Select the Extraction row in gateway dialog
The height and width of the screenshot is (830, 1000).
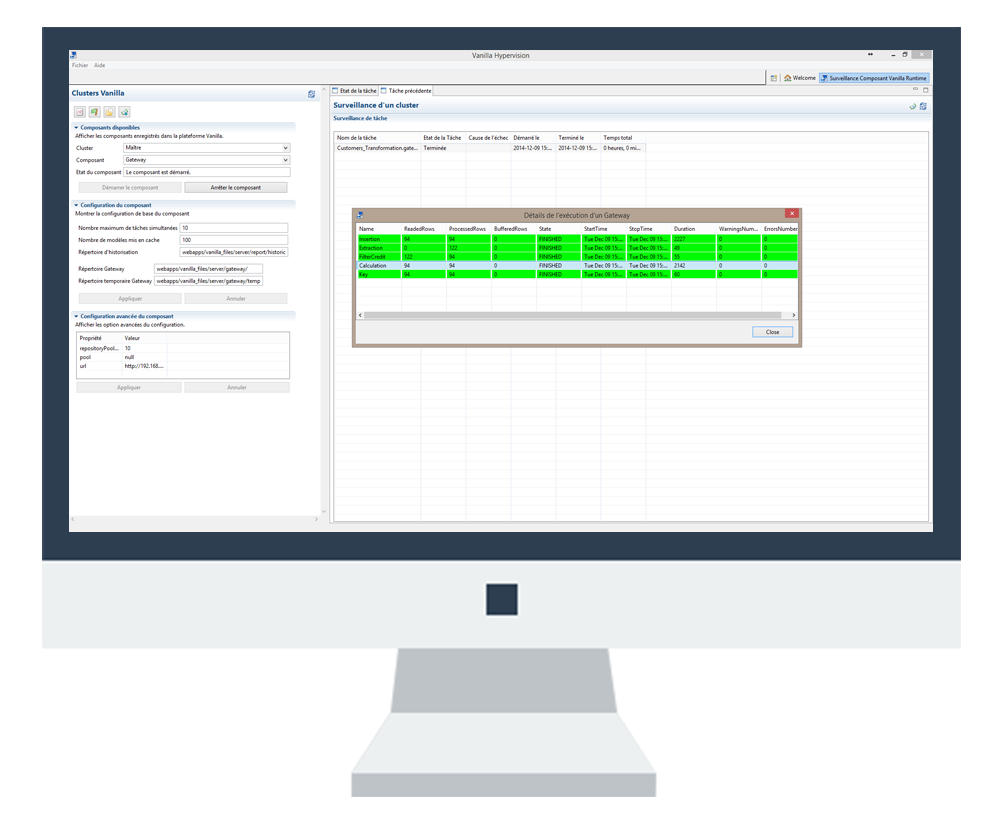click(577, 248)
